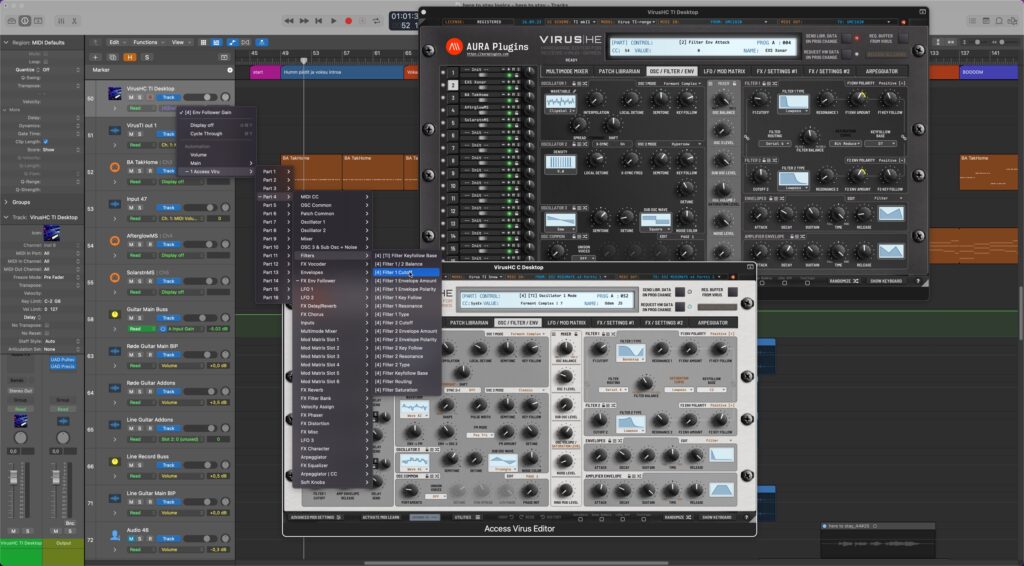This screenshot has height=566, width=1024.
Task: Expand the VirusTI out 1 track disclosure arrow
Action: tap(115, 145)
